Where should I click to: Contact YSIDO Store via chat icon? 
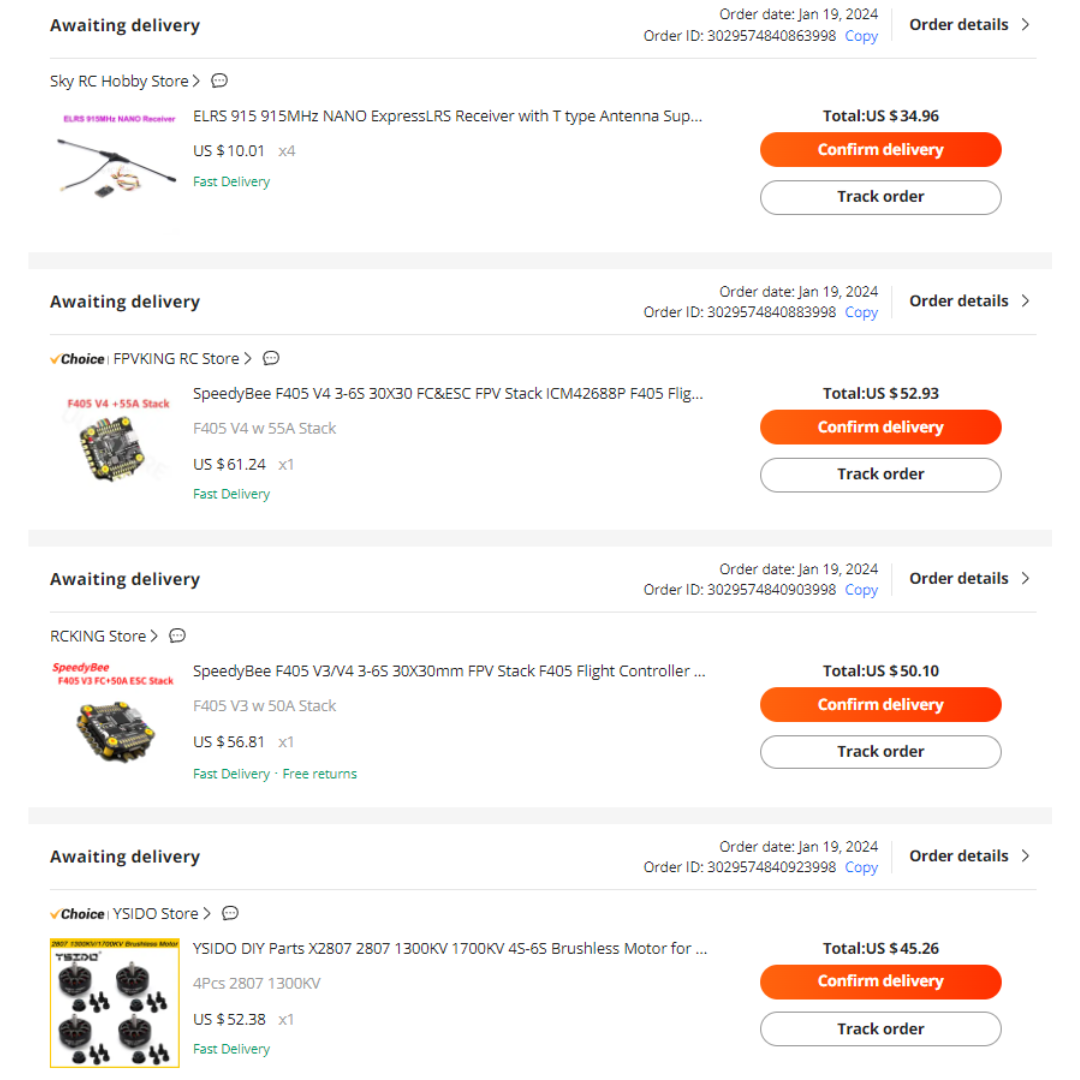pyautogui.click(x=230, y=913)
